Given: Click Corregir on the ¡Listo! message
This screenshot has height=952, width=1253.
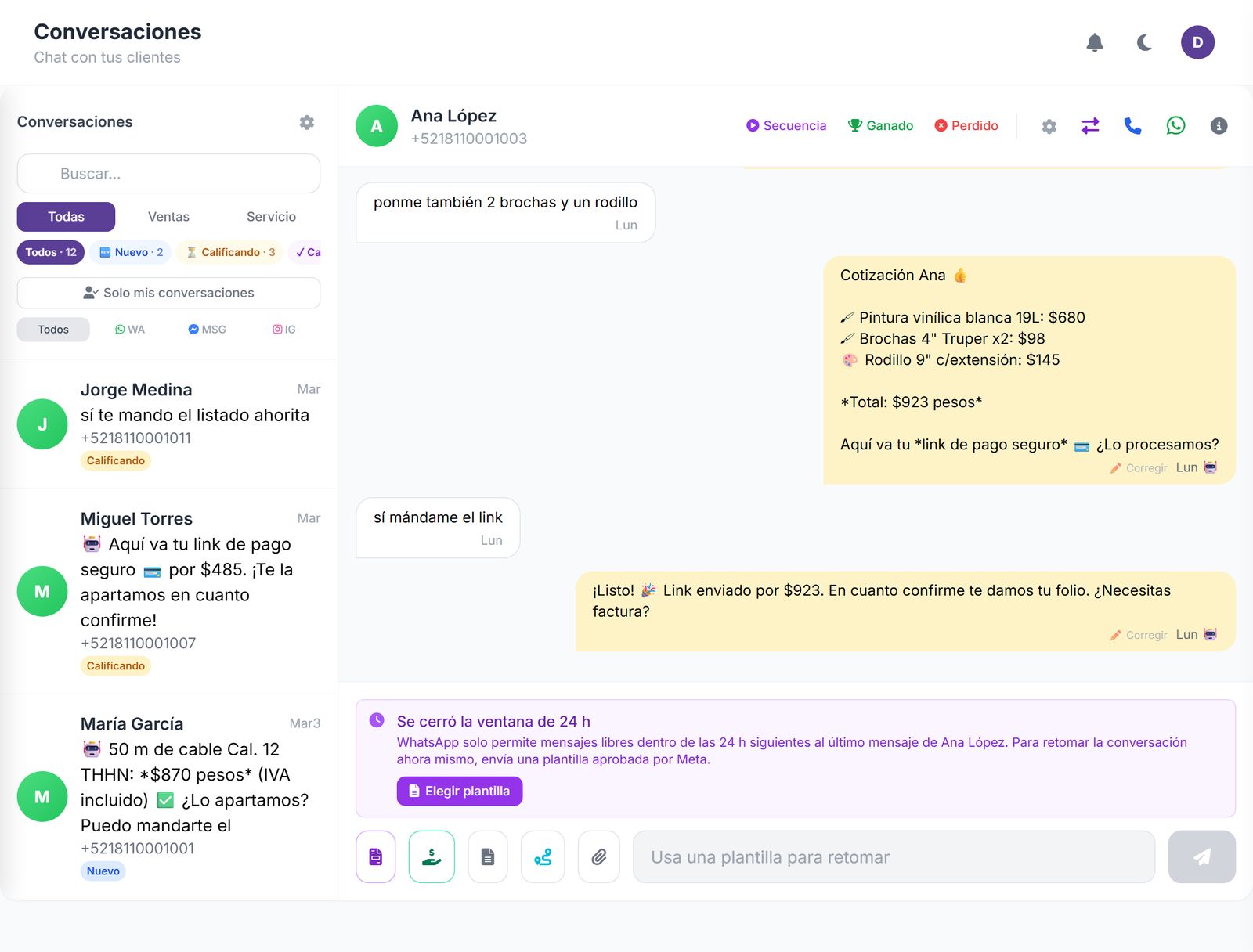Looking at the screenshot, I should tap(1139, 635).
